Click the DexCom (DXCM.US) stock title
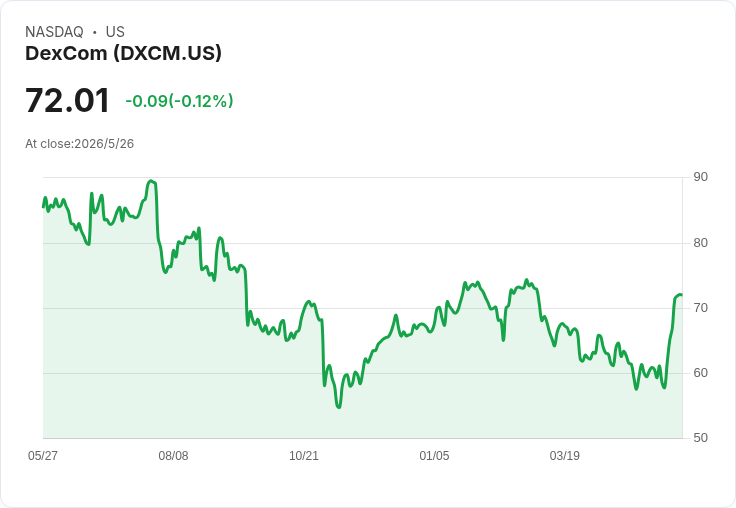 pos(123,53)
